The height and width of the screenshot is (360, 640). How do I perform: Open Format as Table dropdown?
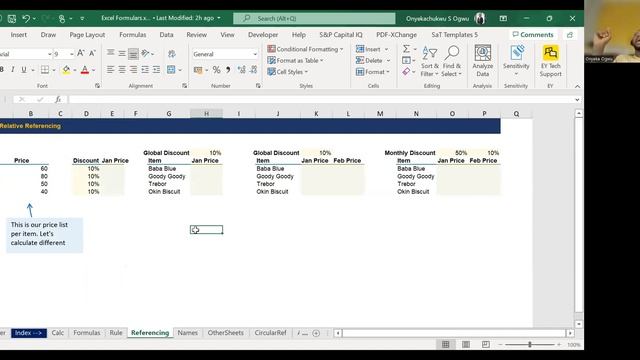coord(296,60)
